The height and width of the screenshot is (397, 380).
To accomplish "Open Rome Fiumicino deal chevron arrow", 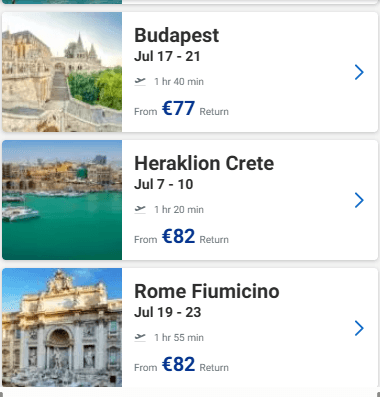I will (x=359, y=328).
